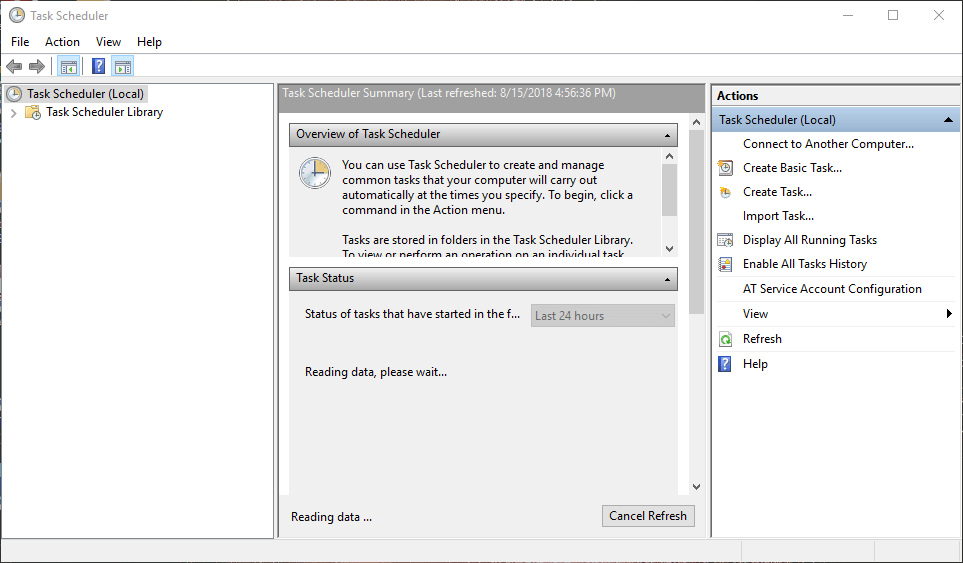Click the summary pane scrollbar down arrow

696,487
